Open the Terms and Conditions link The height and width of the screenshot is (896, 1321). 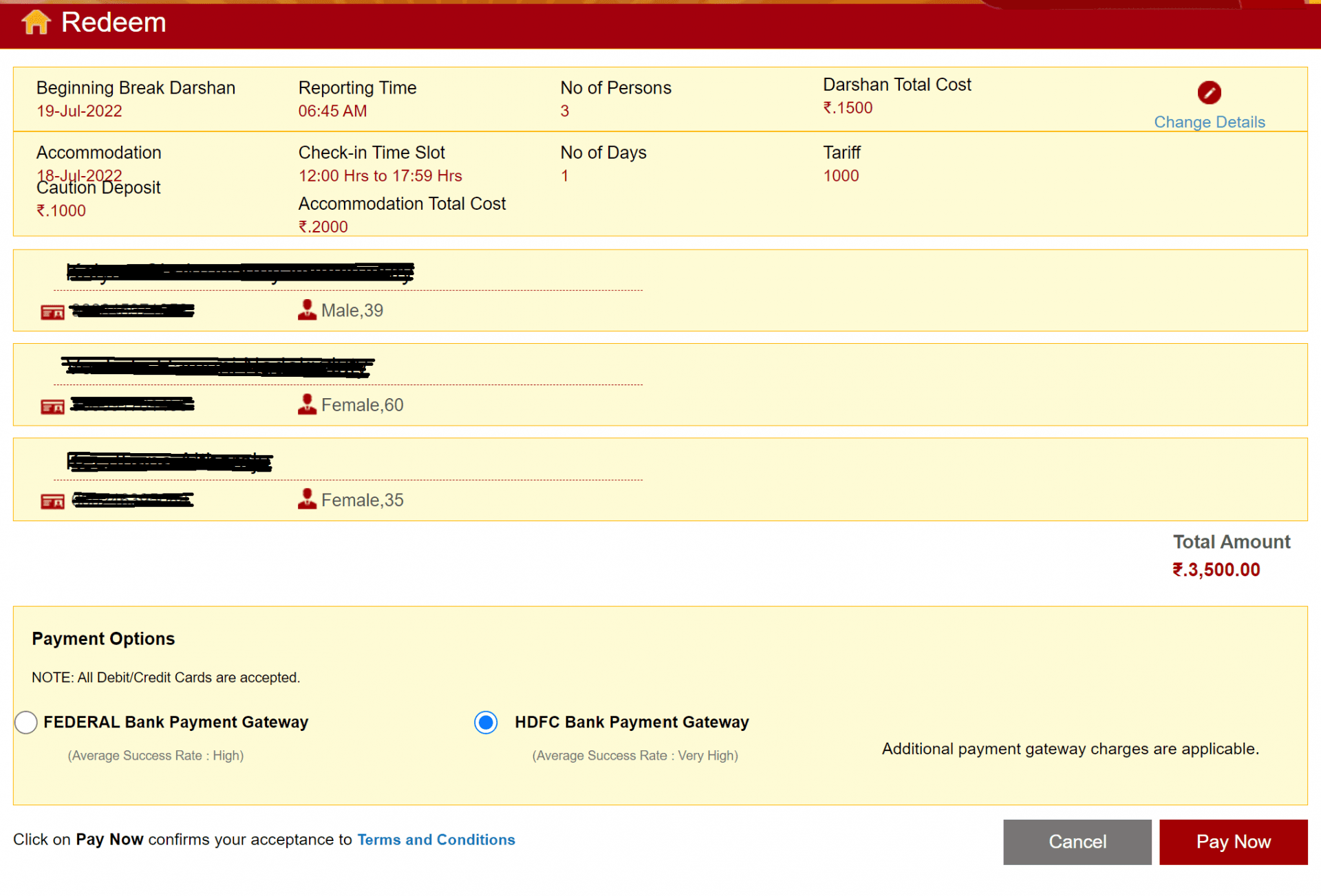pos(436,840)
